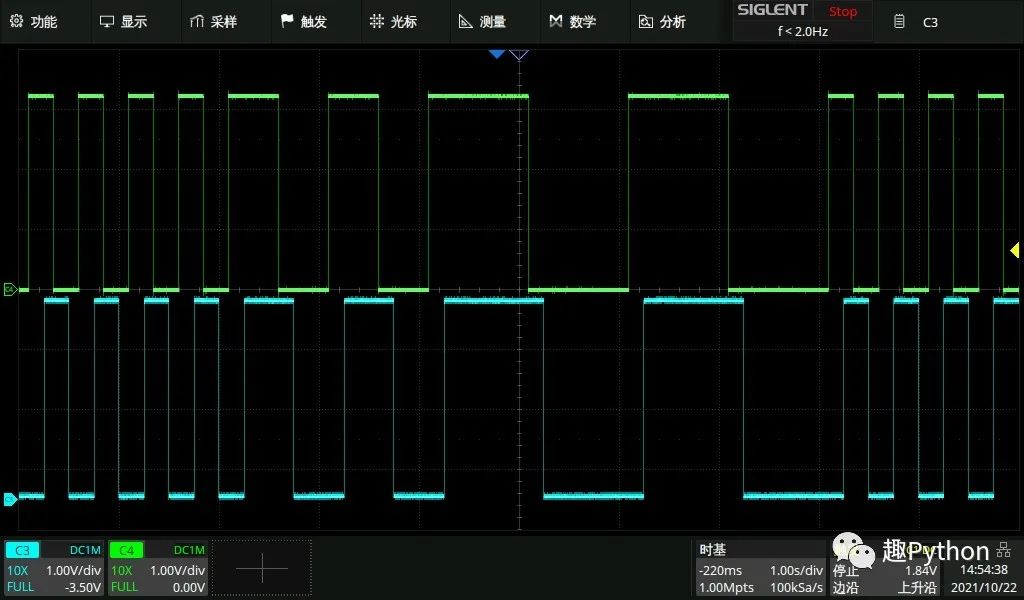This screenshot has width=1024, height=600.
Task: Click C3 FULL bandwidth label
Action: point(20,586)
